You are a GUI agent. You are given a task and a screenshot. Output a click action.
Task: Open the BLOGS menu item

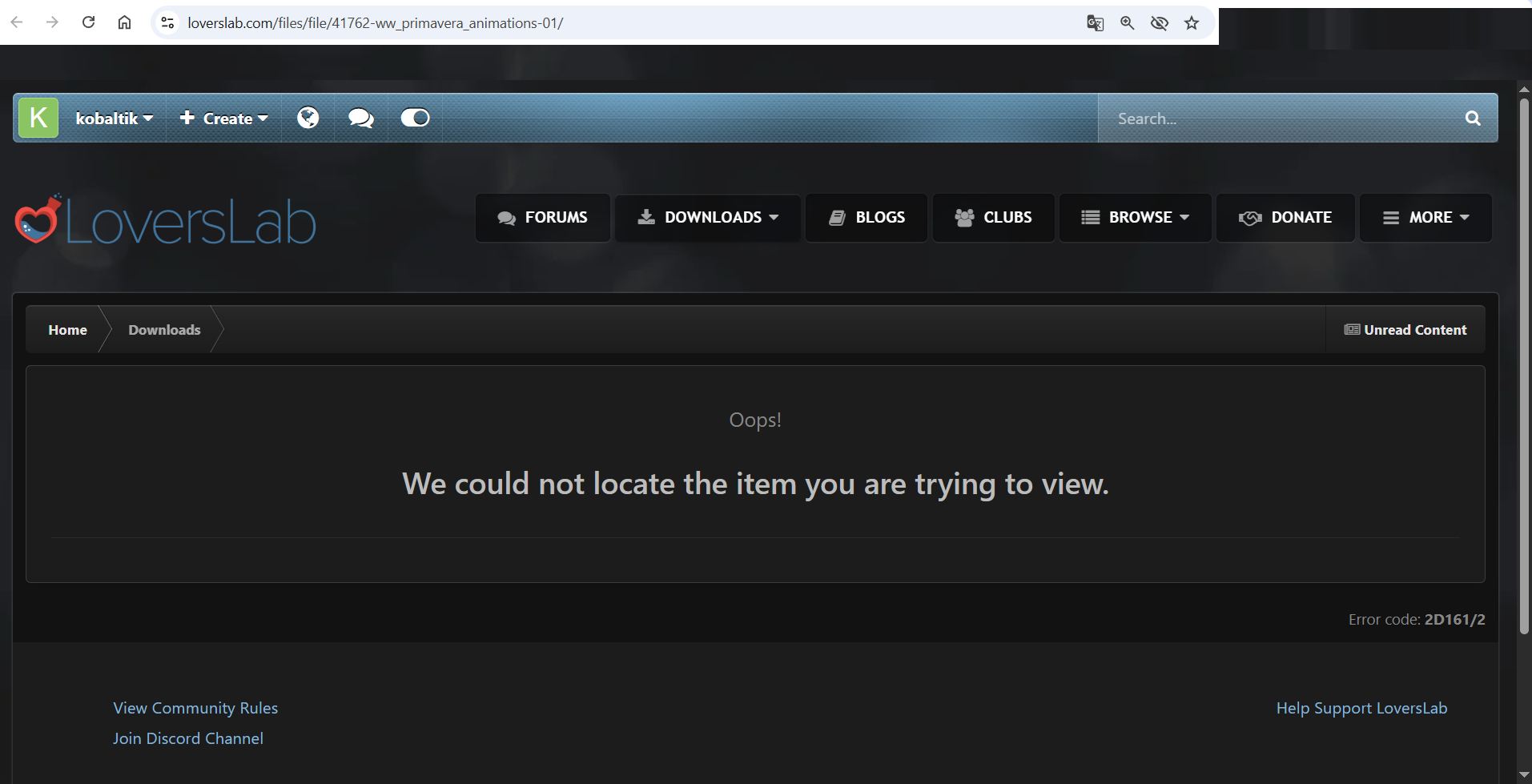(x=867, y=217)
